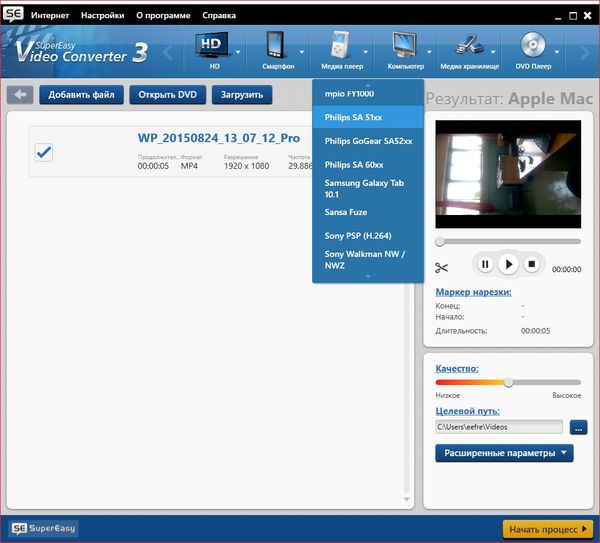Click the Качество quality slider handle
Image resolution: width=600 pixels, height=543 pixels.
(x=508, y=382)
